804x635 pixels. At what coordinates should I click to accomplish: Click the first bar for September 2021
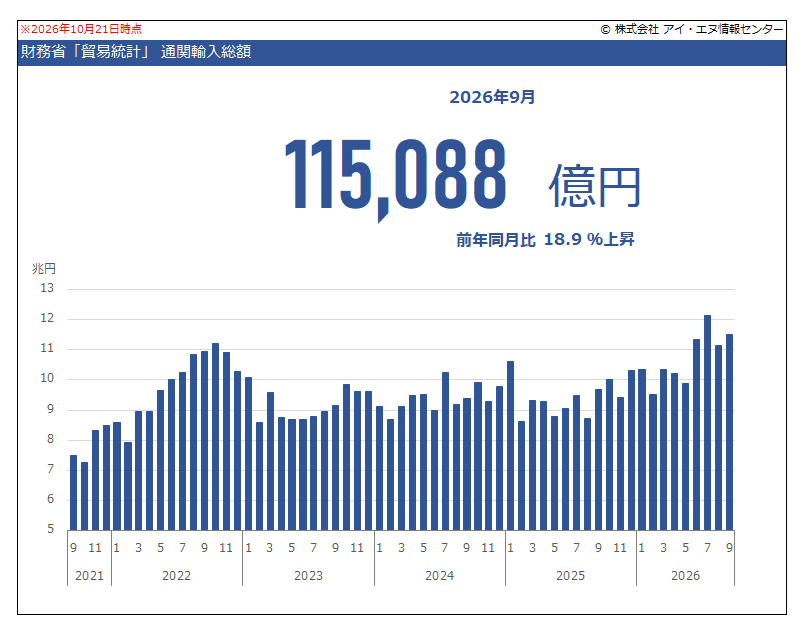pos(73,493)
